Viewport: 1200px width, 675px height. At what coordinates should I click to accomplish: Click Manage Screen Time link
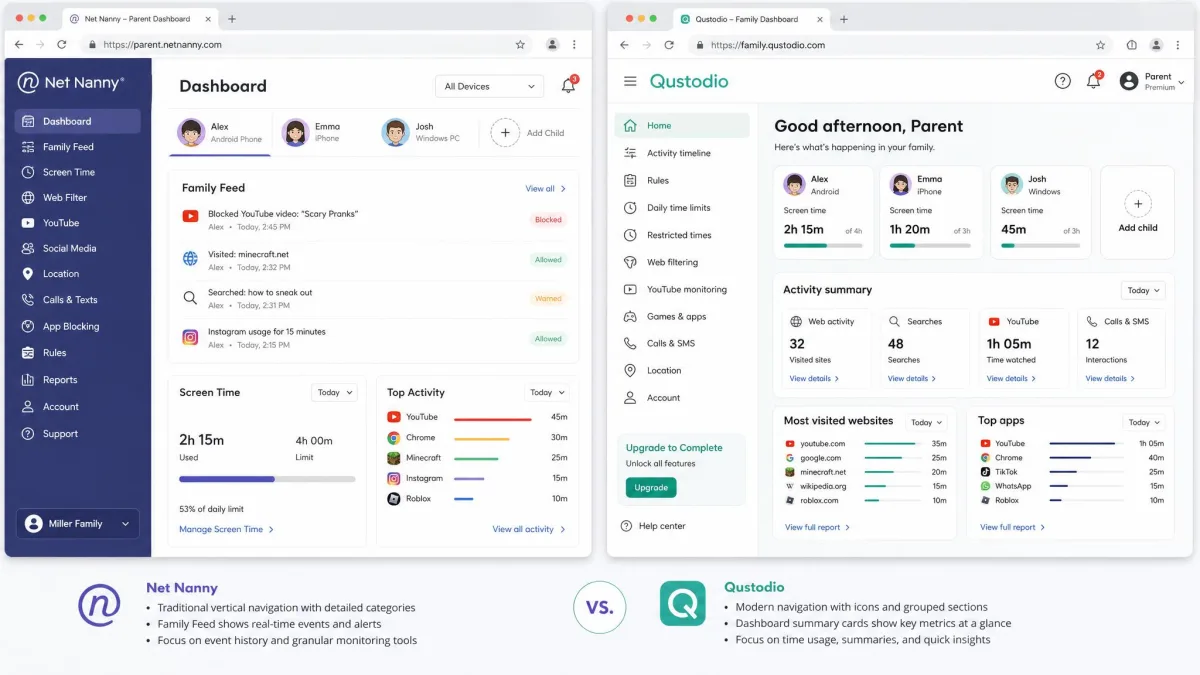(x=226, y=529)
